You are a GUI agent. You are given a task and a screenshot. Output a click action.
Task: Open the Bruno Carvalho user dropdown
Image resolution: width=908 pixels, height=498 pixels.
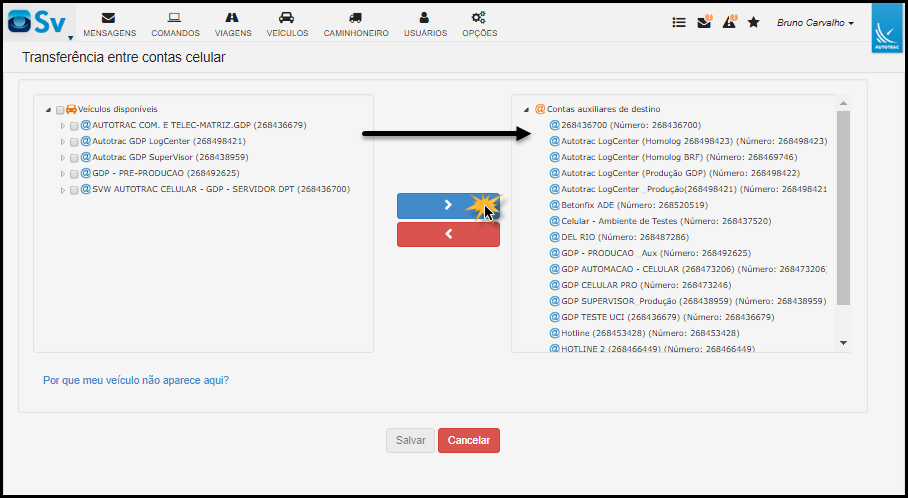pos(815,23)
